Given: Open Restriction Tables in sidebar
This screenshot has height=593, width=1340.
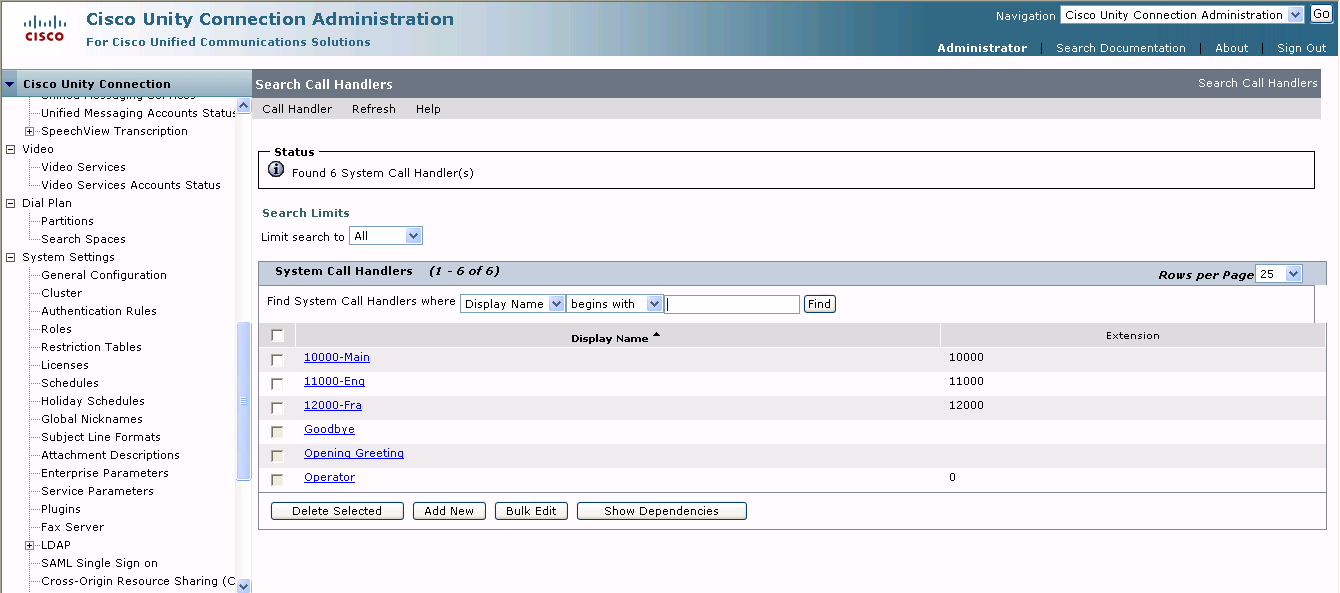Looking at the screenshot, I should pos(91,347).
